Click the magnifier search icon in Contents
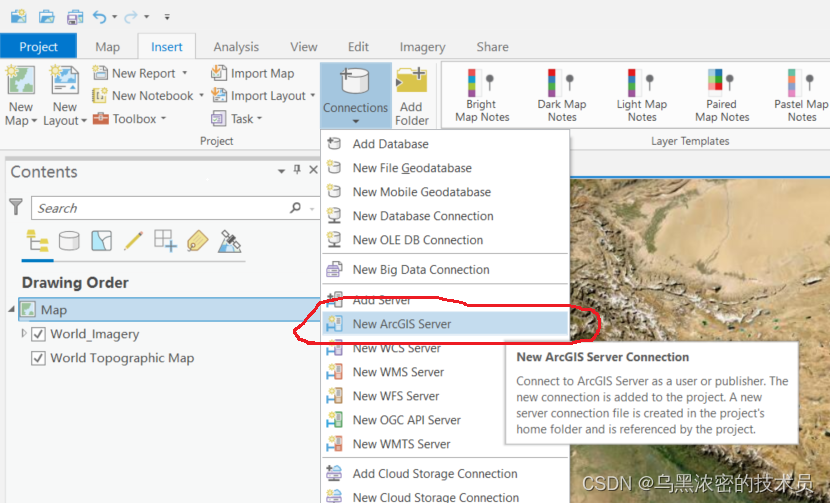 [295, 208]
